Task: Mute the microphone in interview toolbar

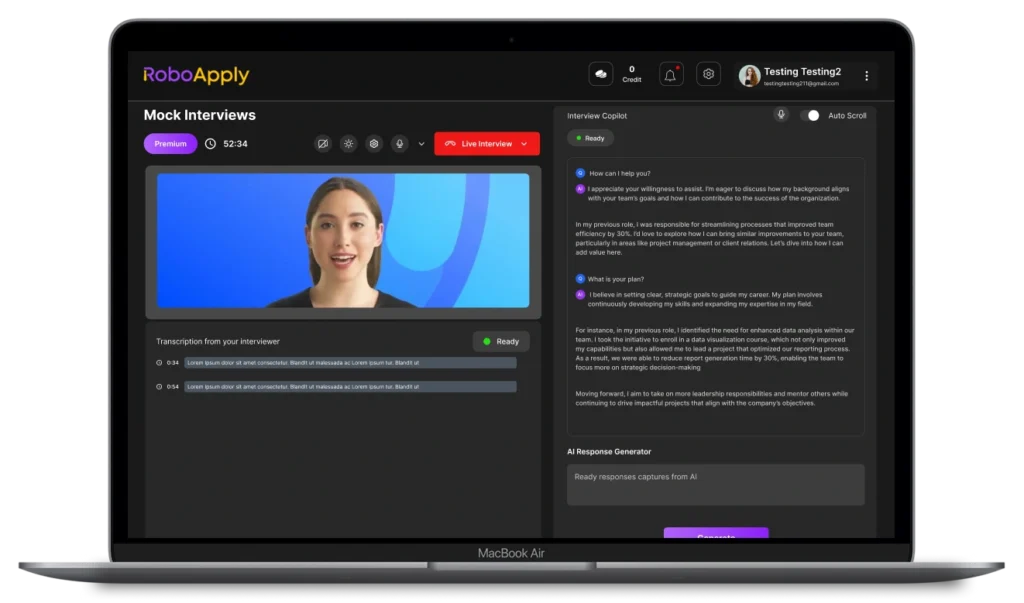Action: point(399,144)
